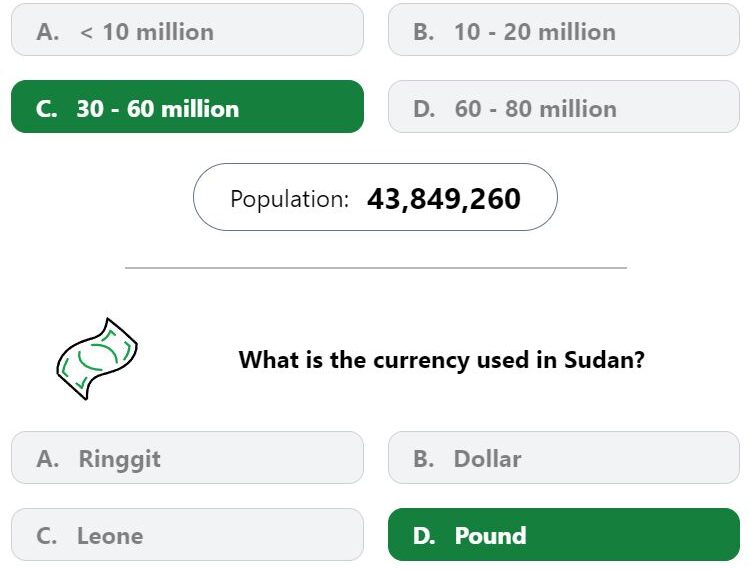Select the highlighted 30 - 60 million answer
Viewport: 751px width, 570px height.
click(187, 106)
